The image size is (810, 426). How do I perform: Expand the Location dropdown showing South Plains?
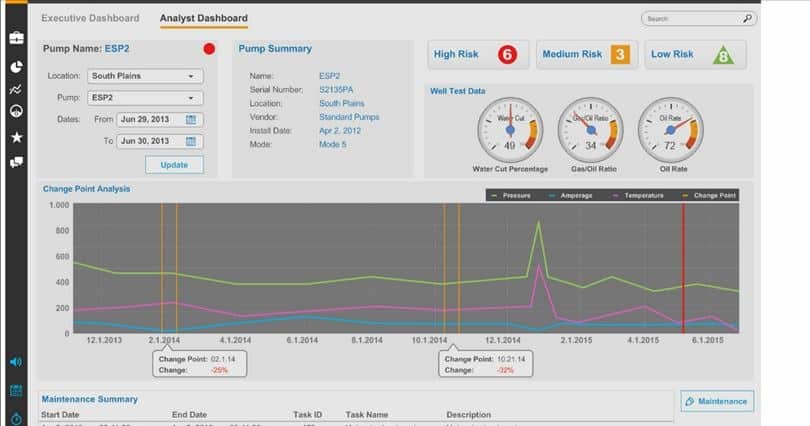(x=145, y=76)
